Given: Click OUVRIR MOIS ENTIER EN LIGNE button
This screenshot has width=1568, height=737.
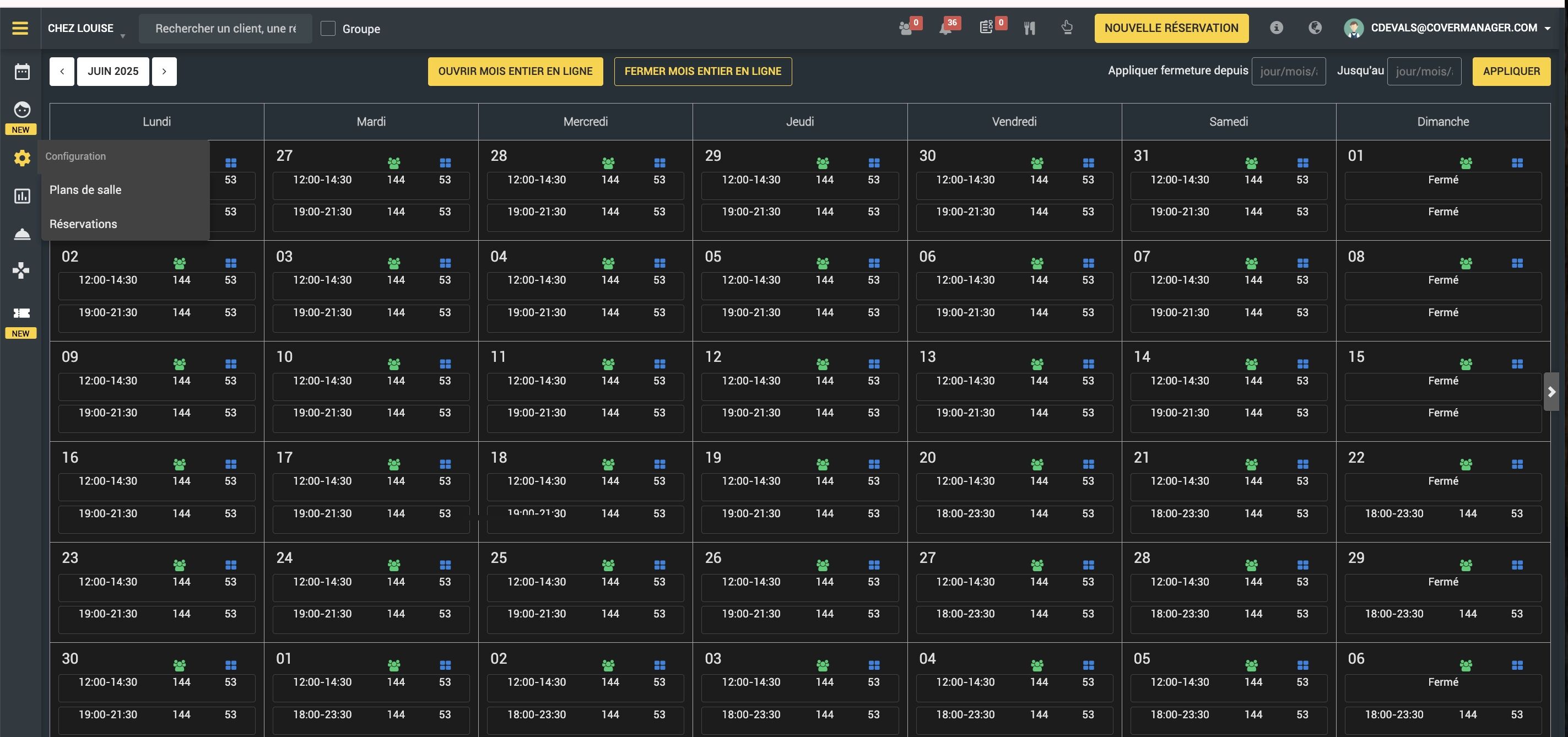Looking at the screenshot, I should pyautogui.click(x=515, y=72).
